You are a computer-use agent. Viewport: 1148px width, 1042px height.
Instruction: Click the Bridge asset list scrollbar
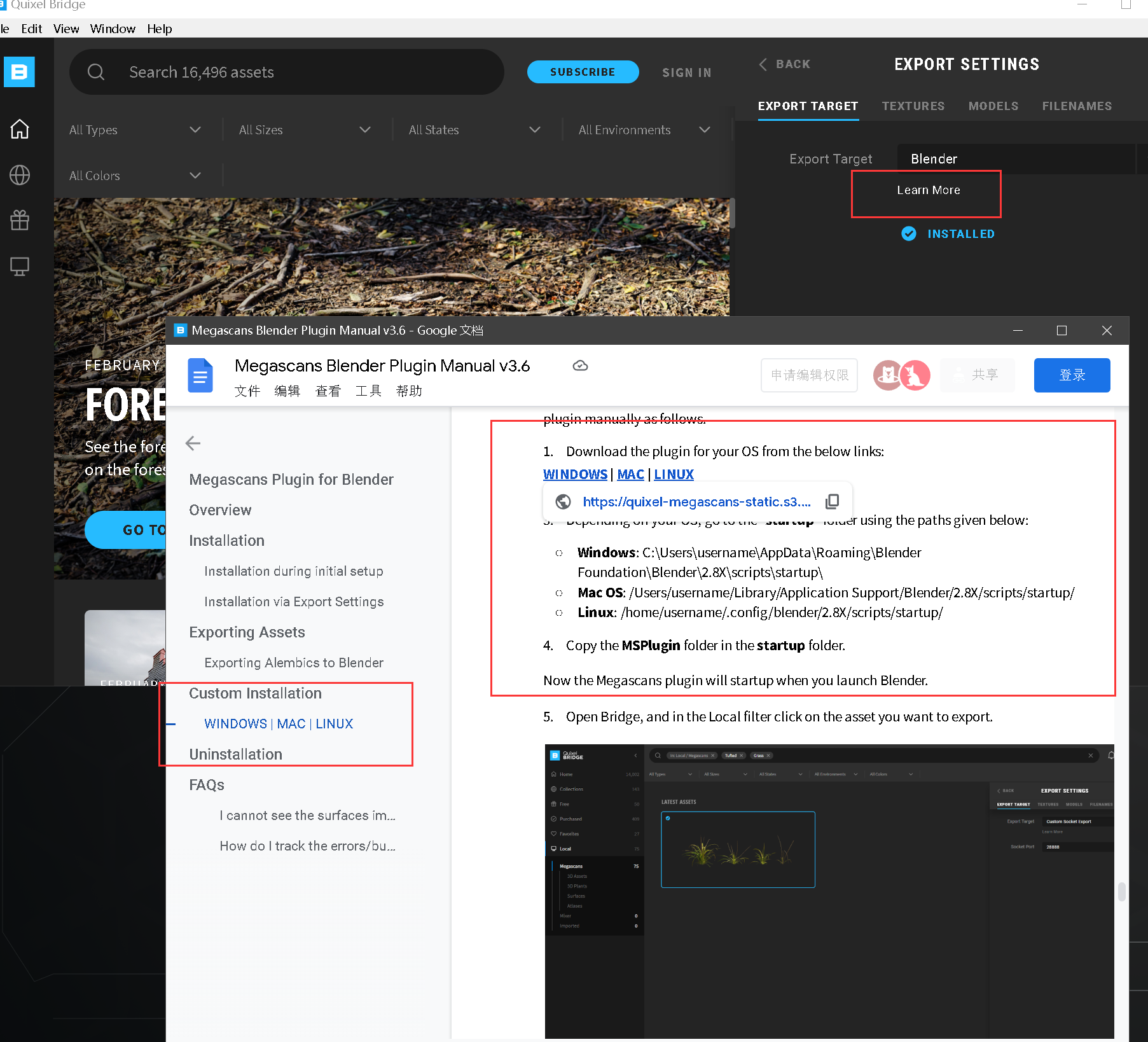[732, 214]
